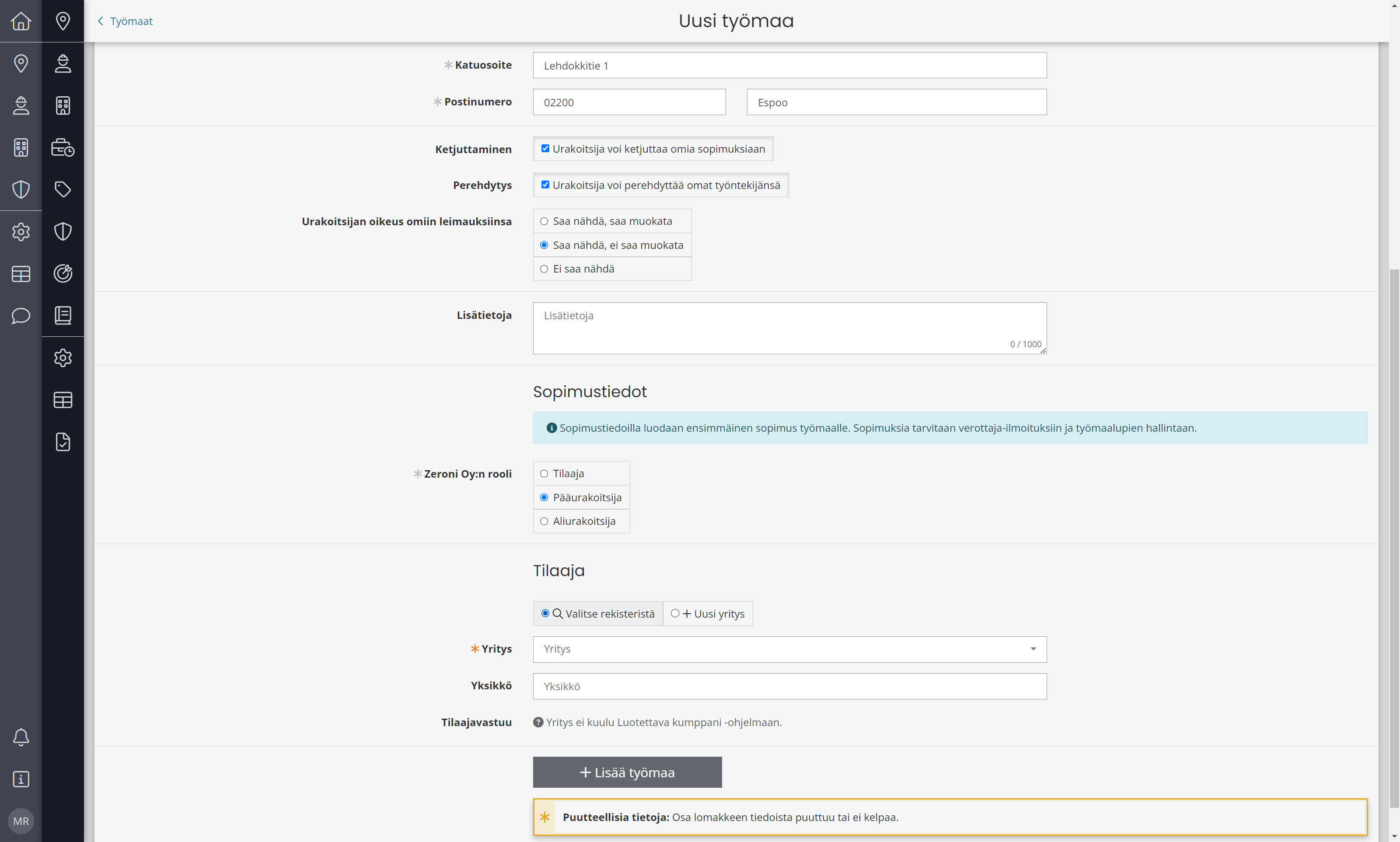Open the briefcase with clock icon
1400x842 pixels.
63,147
